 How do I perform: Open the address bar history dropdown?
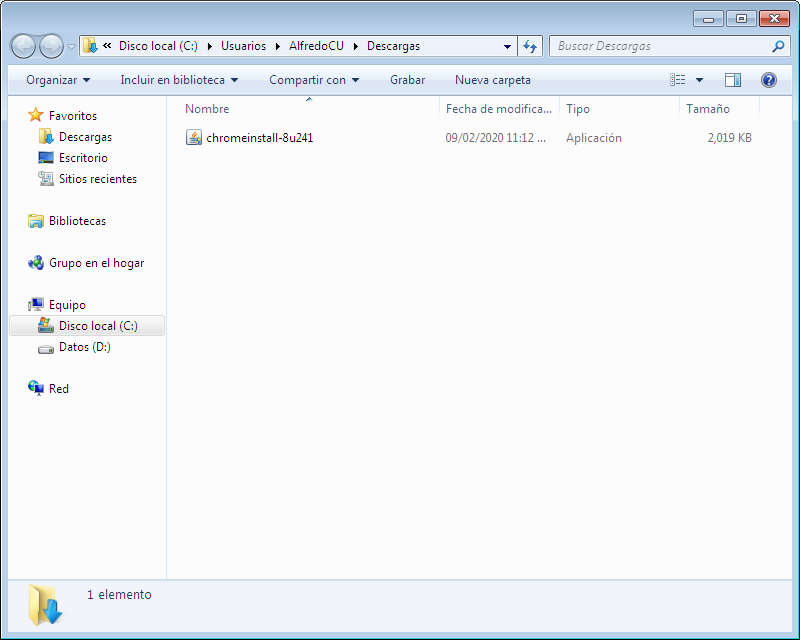(x=507, y=46)
